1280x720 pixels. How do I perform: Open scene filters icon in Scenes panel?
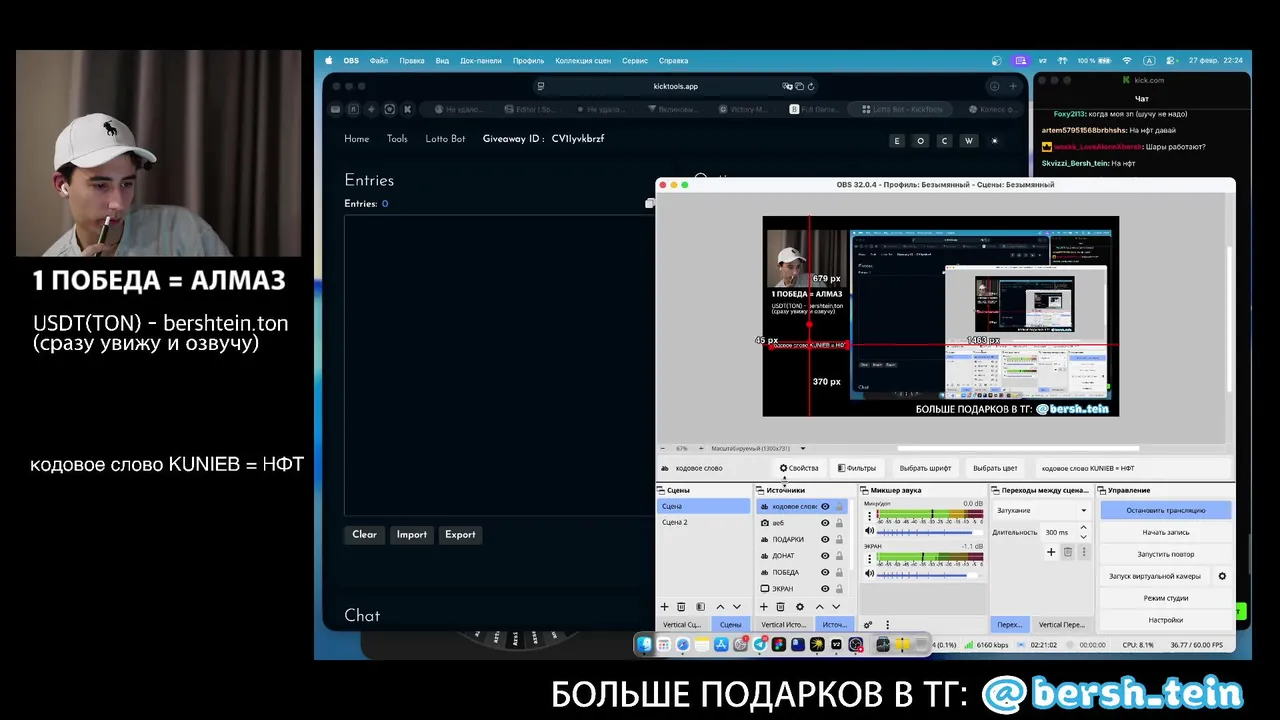[x=700, y=607]
